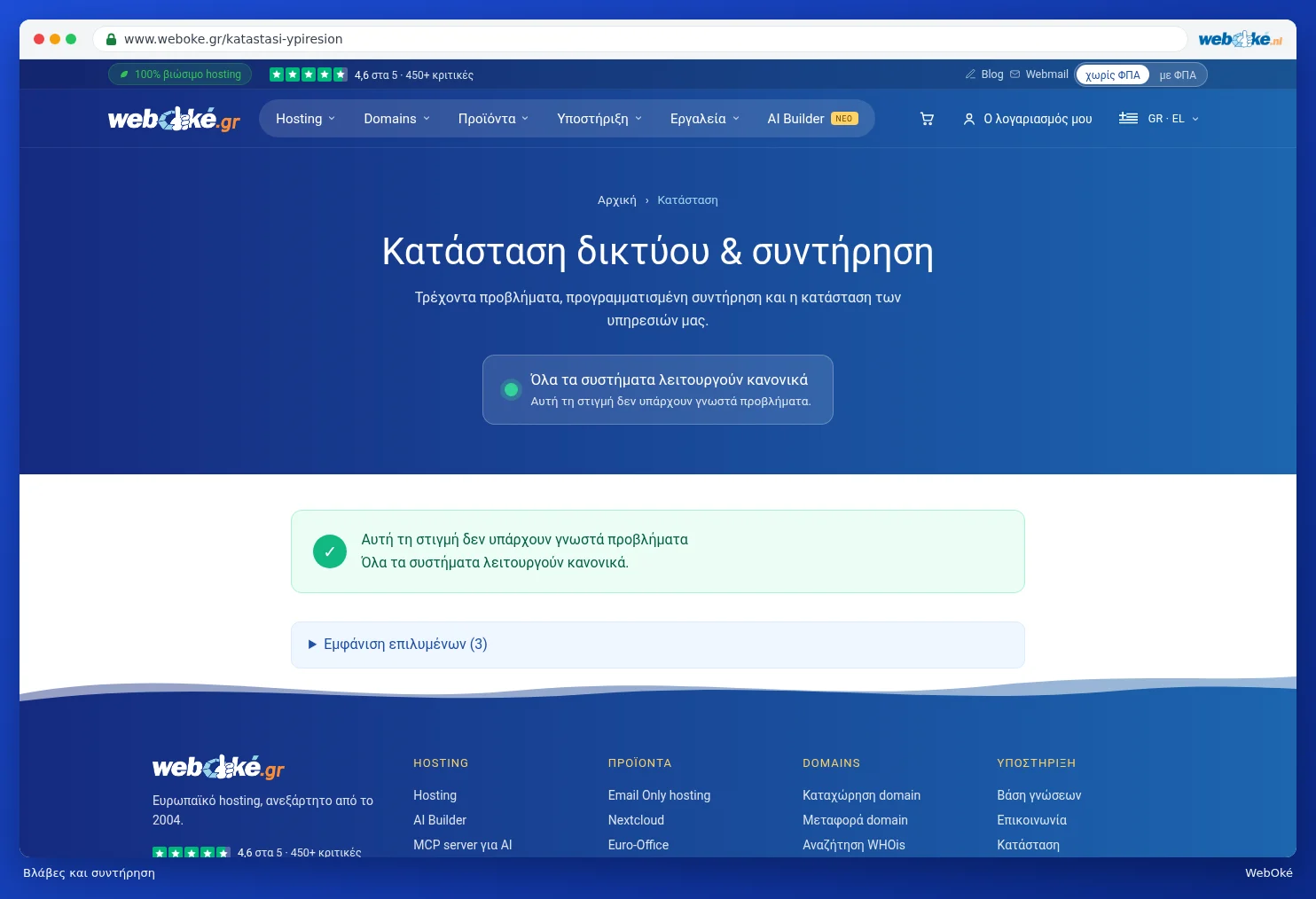
Task: Open footer AI Builder link
Action: 440,820
